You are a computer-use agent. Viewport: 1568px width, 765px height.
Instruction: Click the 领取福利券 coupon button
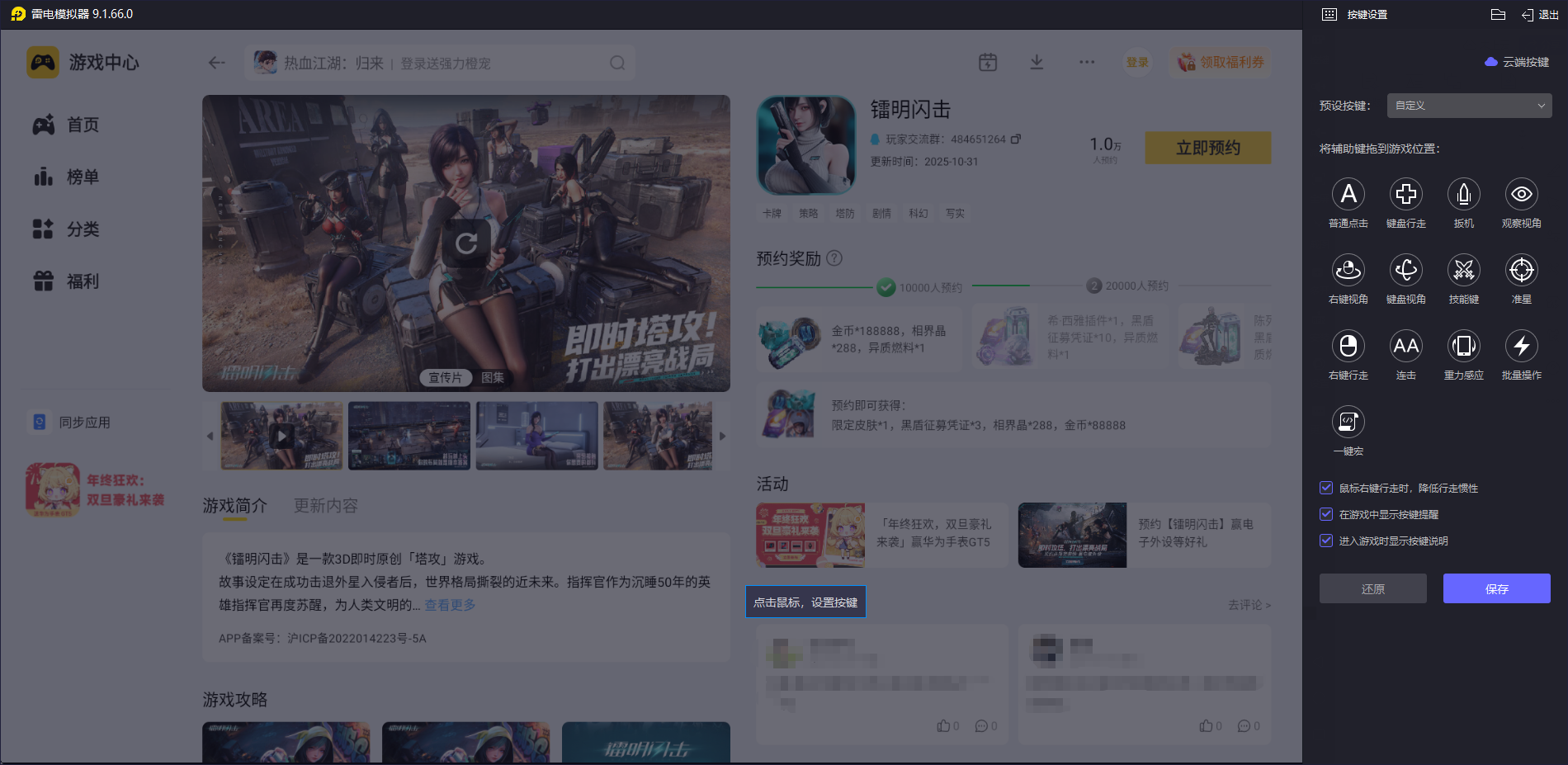click(x=1221, y=62)
